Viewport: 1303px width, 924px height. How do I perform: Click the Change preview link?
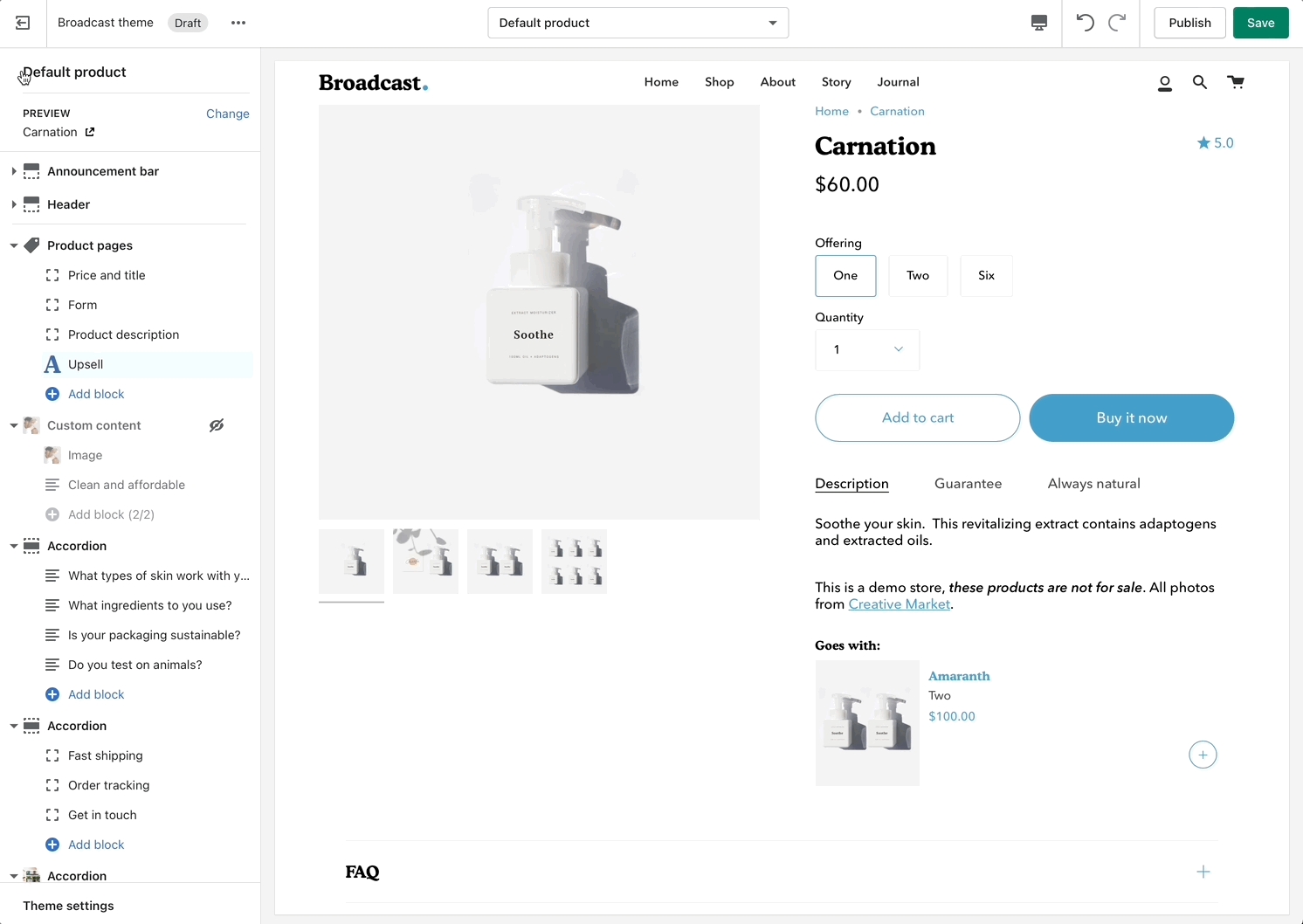pyautogui.click(x=227, y=114)
